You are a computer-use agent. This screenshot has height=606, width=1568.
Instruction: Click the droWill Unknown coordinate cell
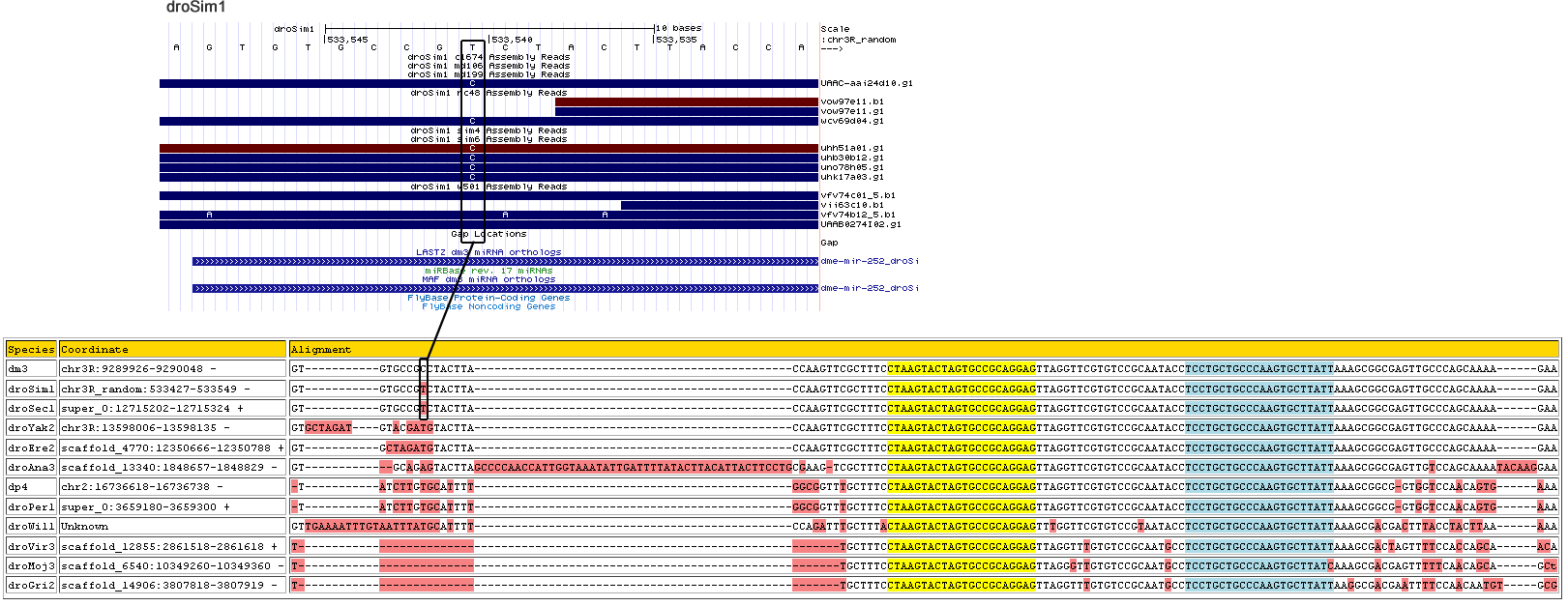85,527
